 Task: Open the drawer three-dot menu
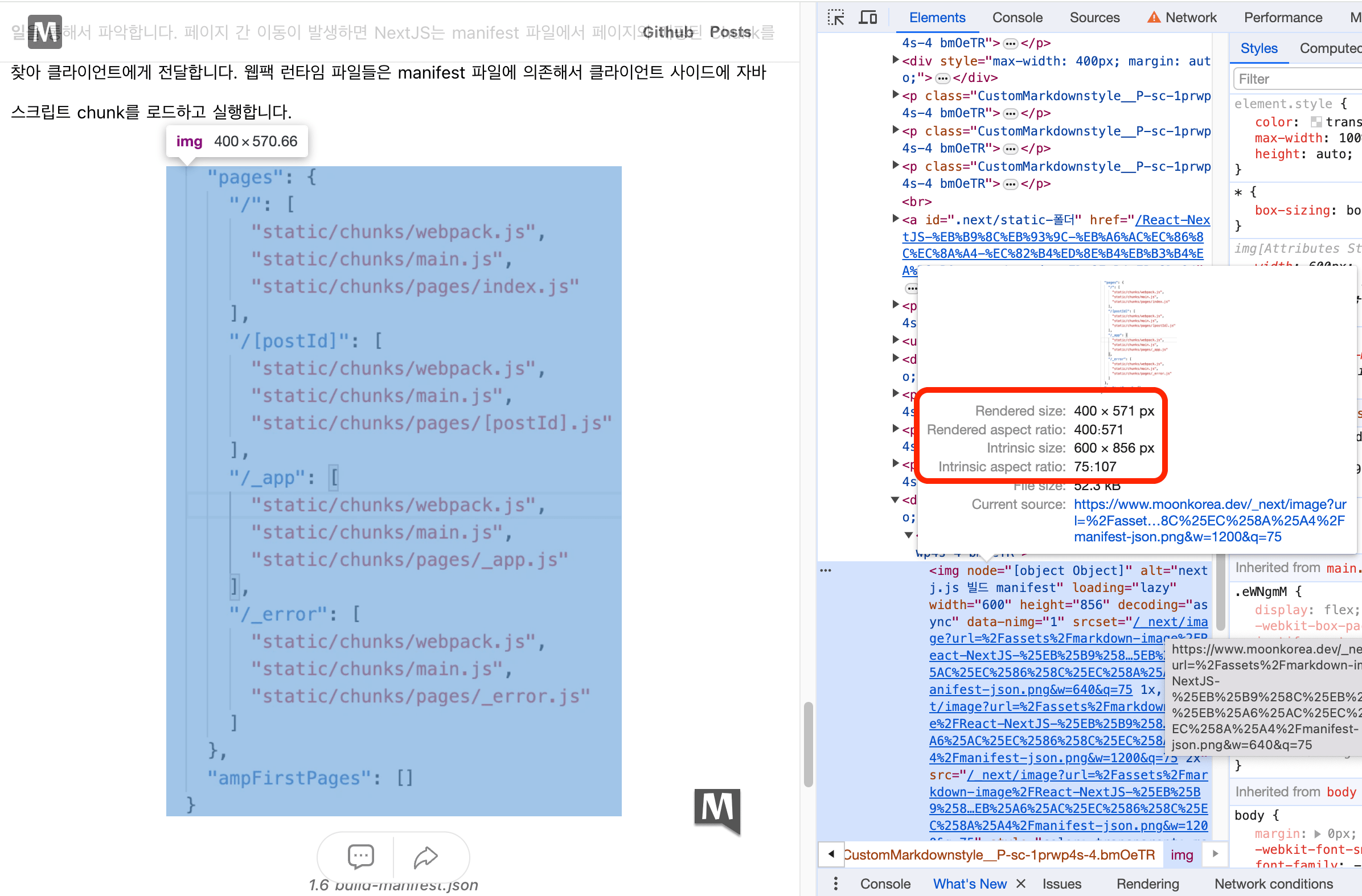[x=835, y=883]
